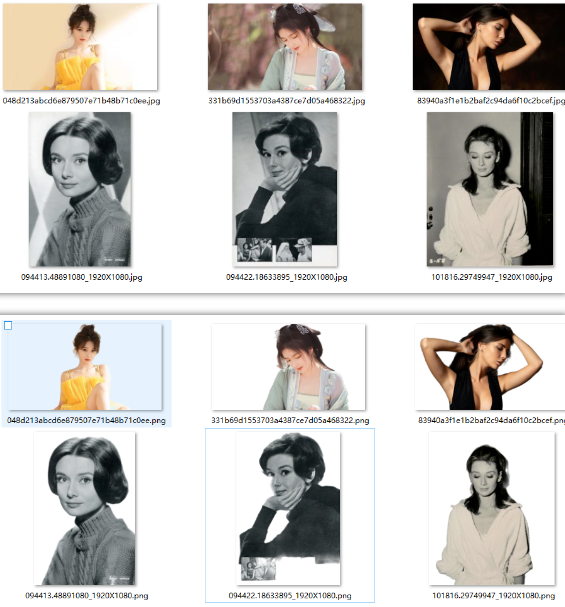Select the 094422.18633895_1920X1080.png cutout thumbnail

click(288, 509)
